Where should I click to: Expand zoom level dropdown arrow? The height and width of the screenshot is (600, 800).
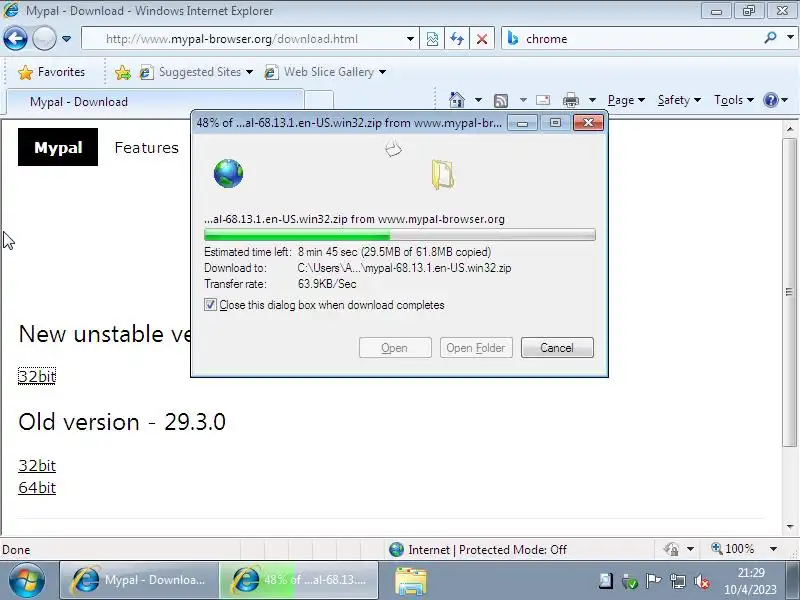[x=773, y=549]
